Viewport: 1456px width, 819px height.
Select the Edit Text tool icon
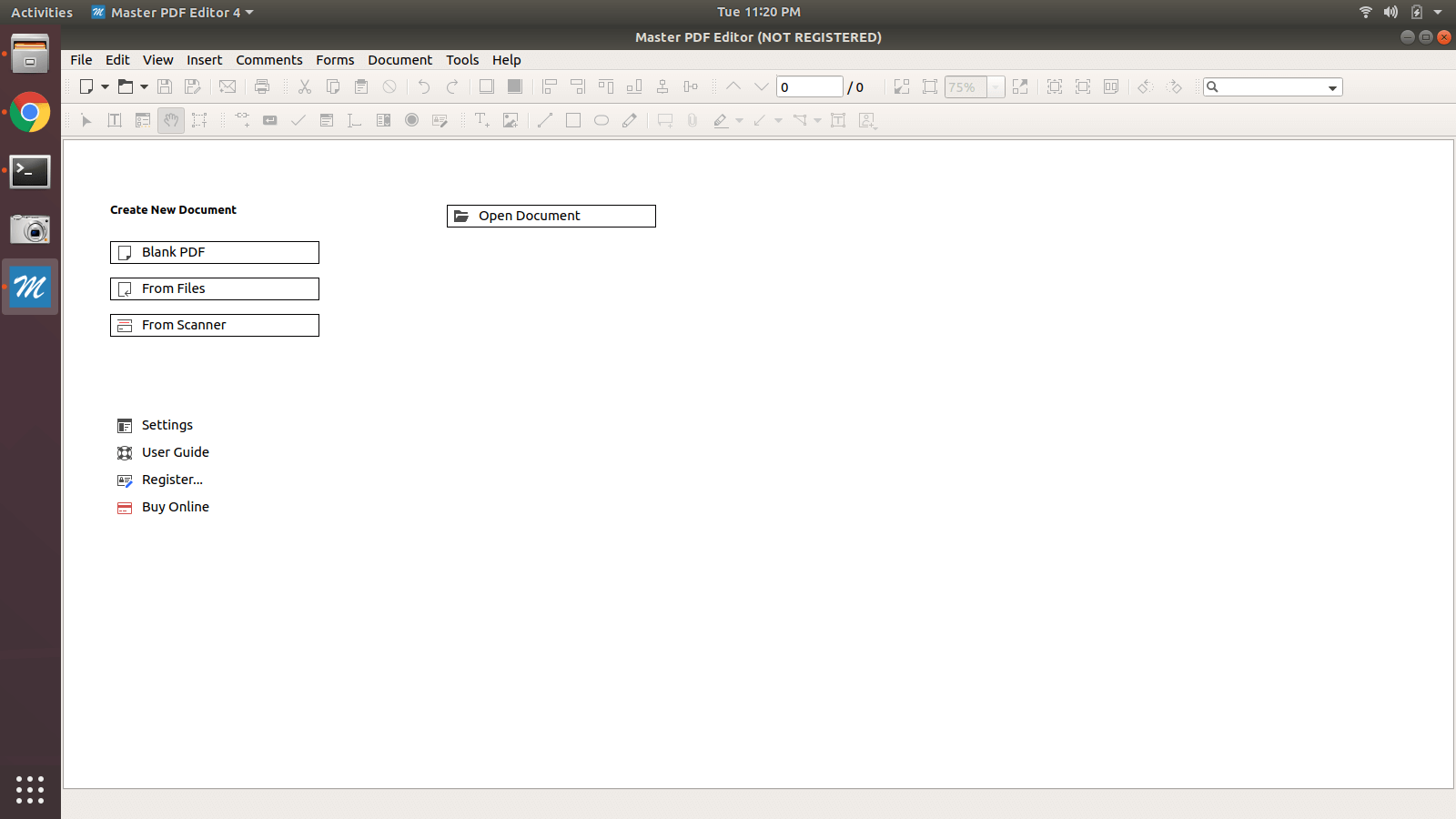coord(115,120)
